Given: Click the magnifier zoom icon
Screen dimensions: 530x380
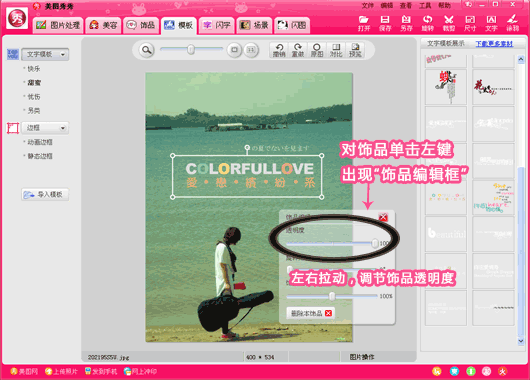Looking at the screenshot, I should (x=146, y=50).
